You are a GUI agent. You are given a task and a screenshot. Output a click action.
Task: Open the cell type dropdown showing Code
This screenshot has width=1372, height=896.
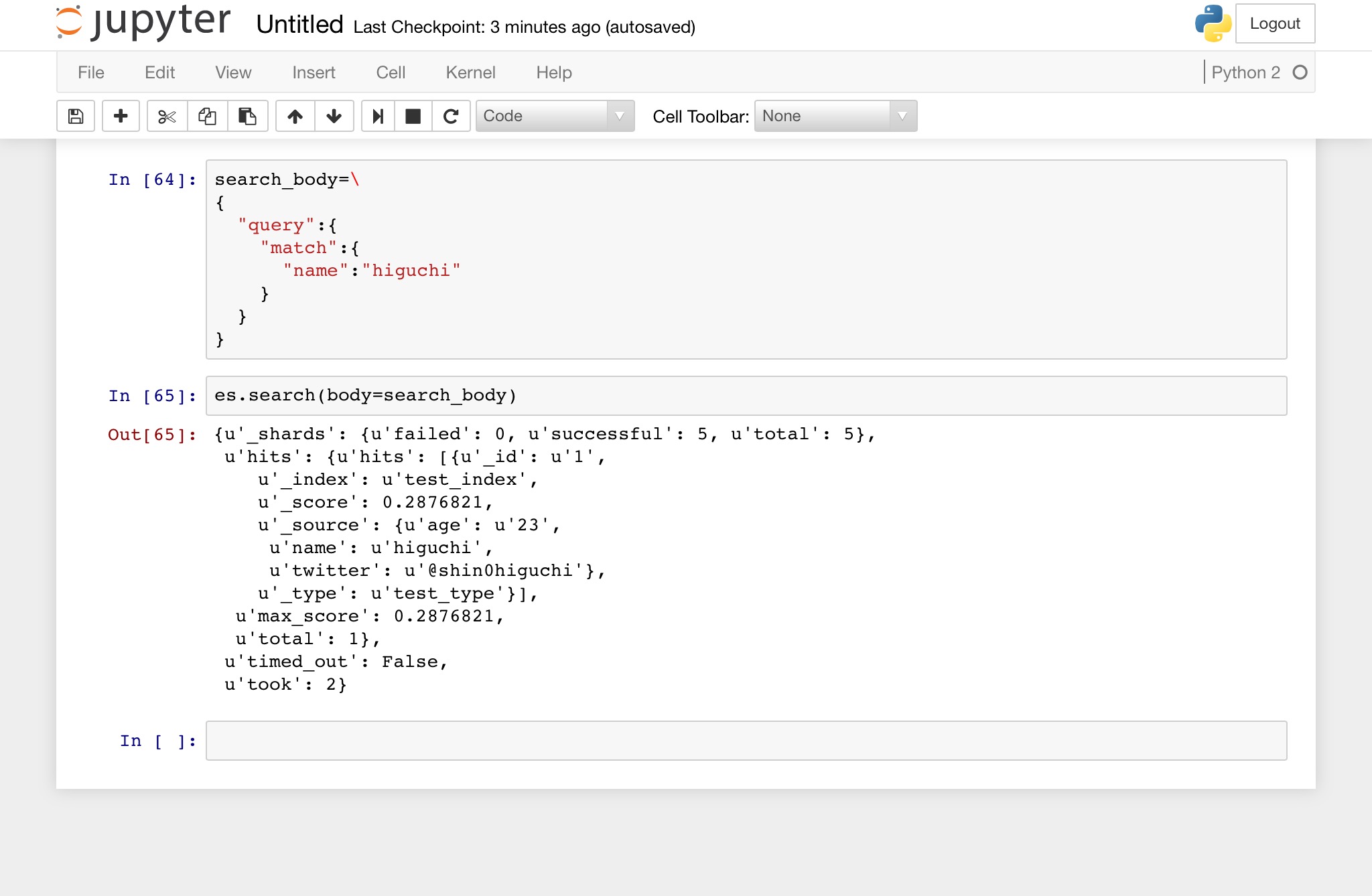pos(543,116)
